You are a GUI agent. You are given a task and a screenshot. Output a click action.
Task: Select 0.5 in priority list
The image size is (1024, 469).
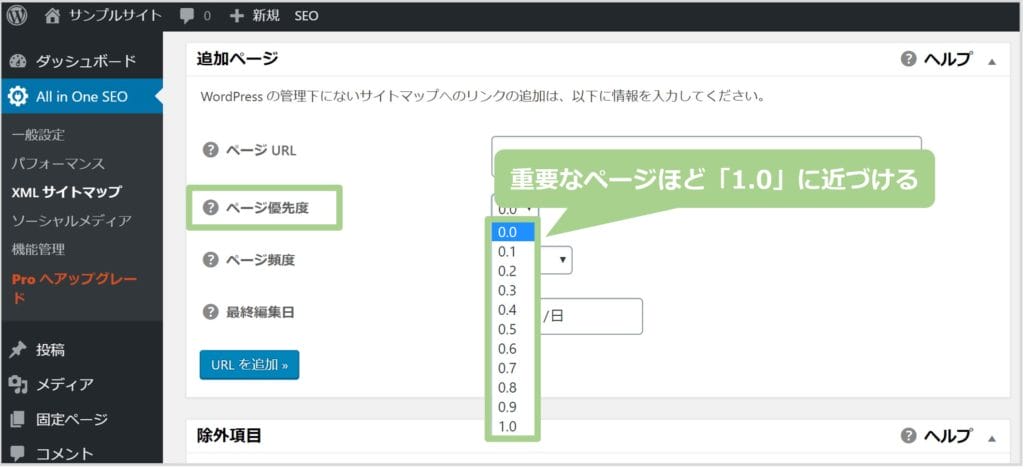pos(513,329)
